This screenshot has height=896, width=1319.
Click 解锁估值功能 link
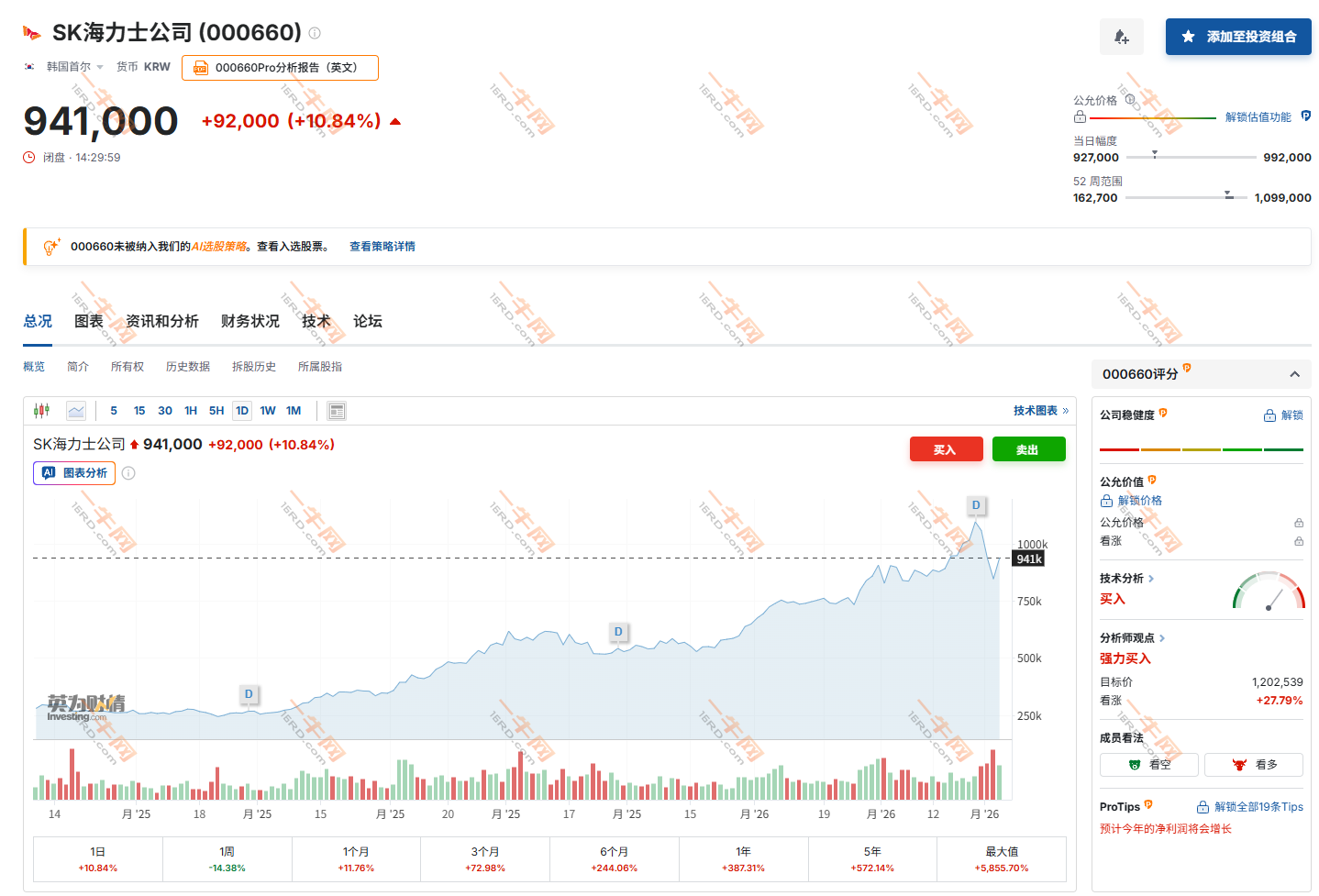(x=1258, y=117)
